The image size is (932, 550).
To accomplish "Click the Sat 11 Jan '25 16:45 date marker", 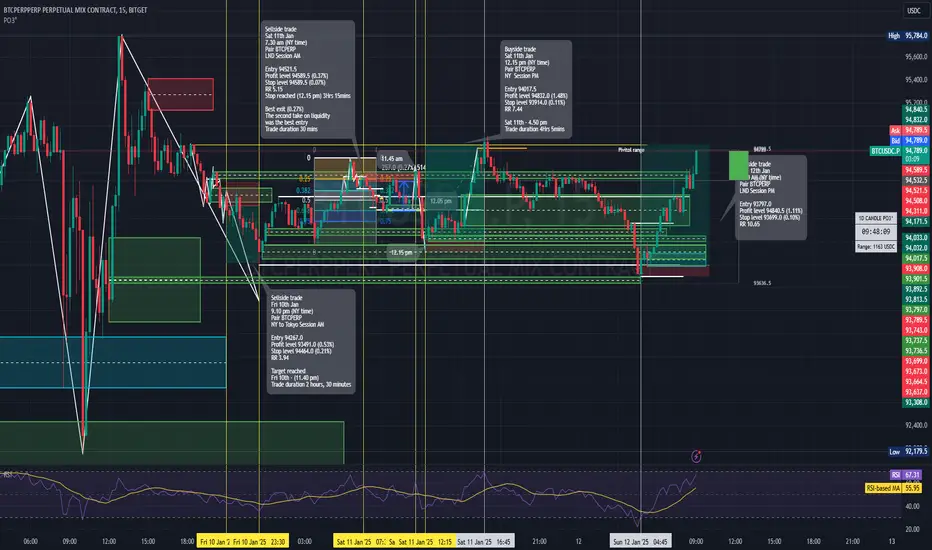I will [484, 542].
